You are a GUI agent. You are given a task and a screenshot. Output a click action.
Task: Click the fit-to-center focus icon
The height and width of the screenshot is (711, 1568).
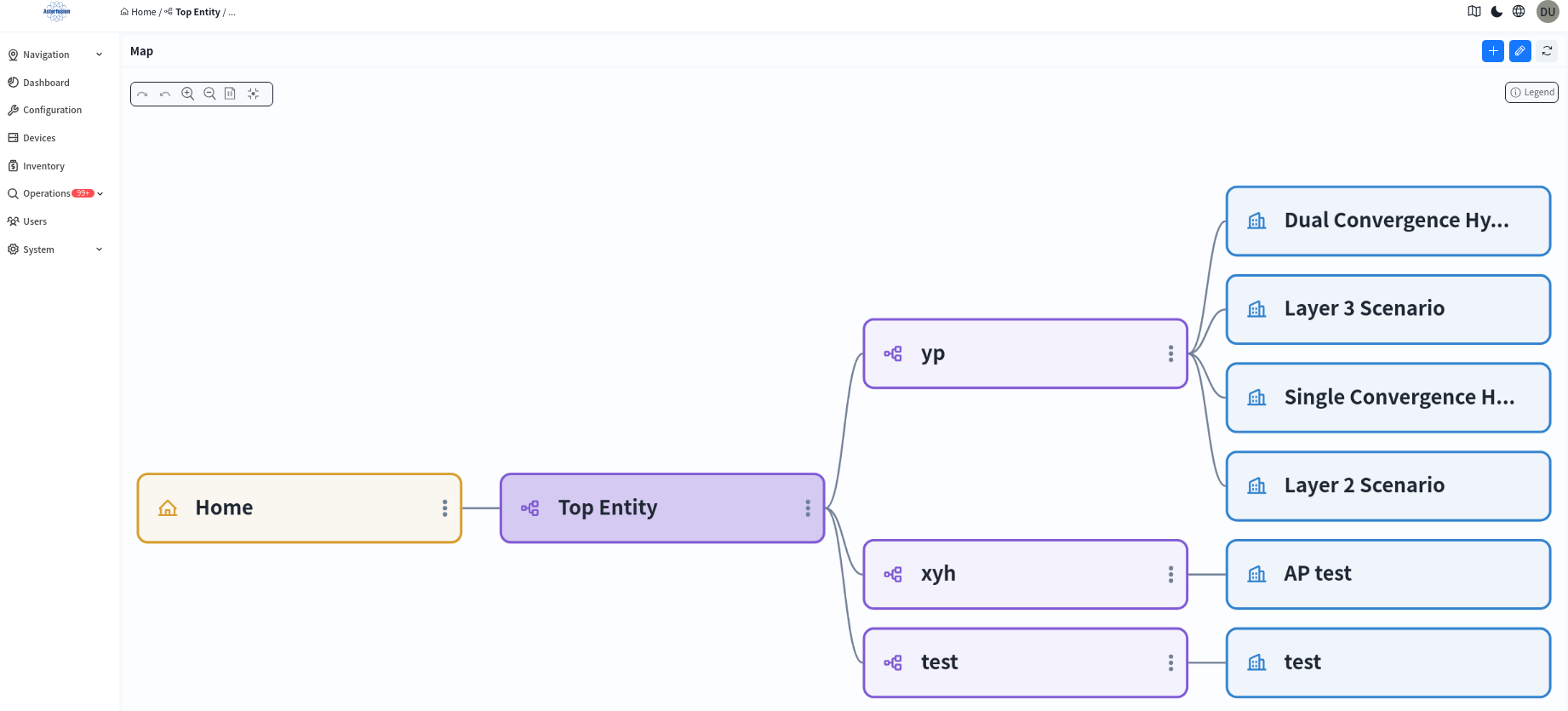pyautogui.click(x=253, y=94)
